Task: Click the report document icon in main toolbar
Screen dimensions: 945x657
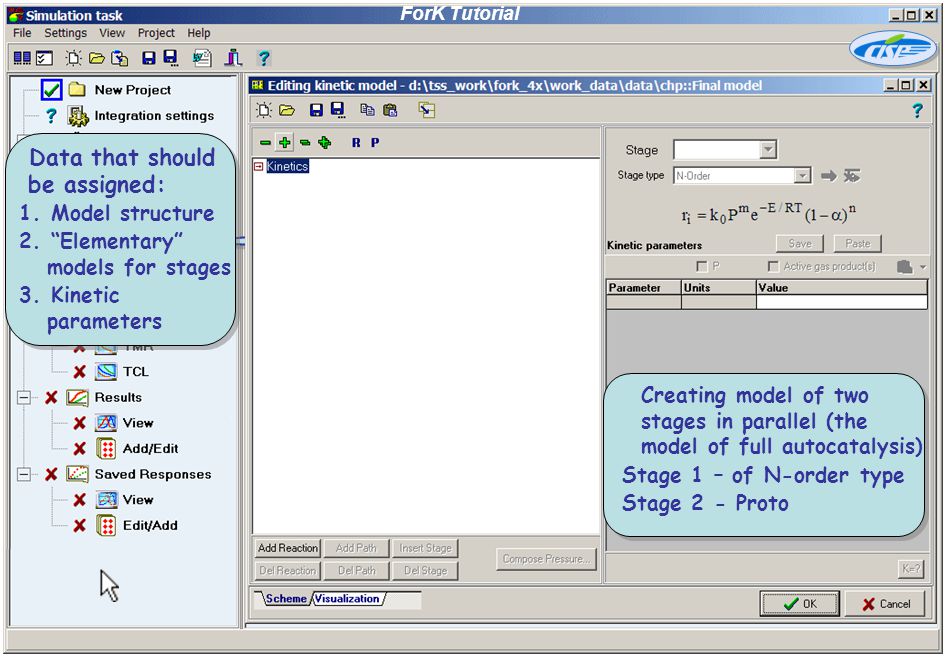Action: point(202,58)
